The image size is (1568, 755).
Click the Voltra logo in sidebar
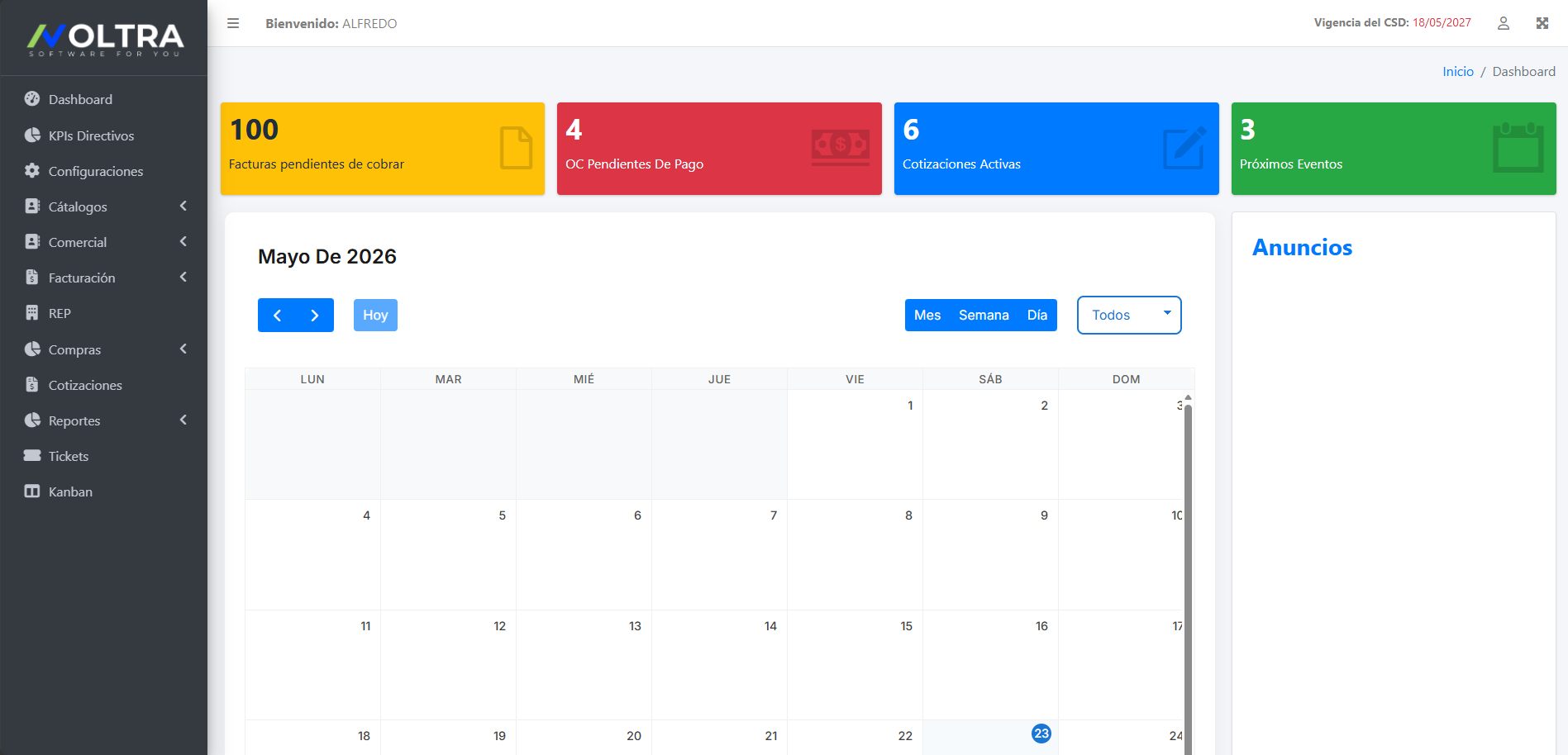coord(105,39)
